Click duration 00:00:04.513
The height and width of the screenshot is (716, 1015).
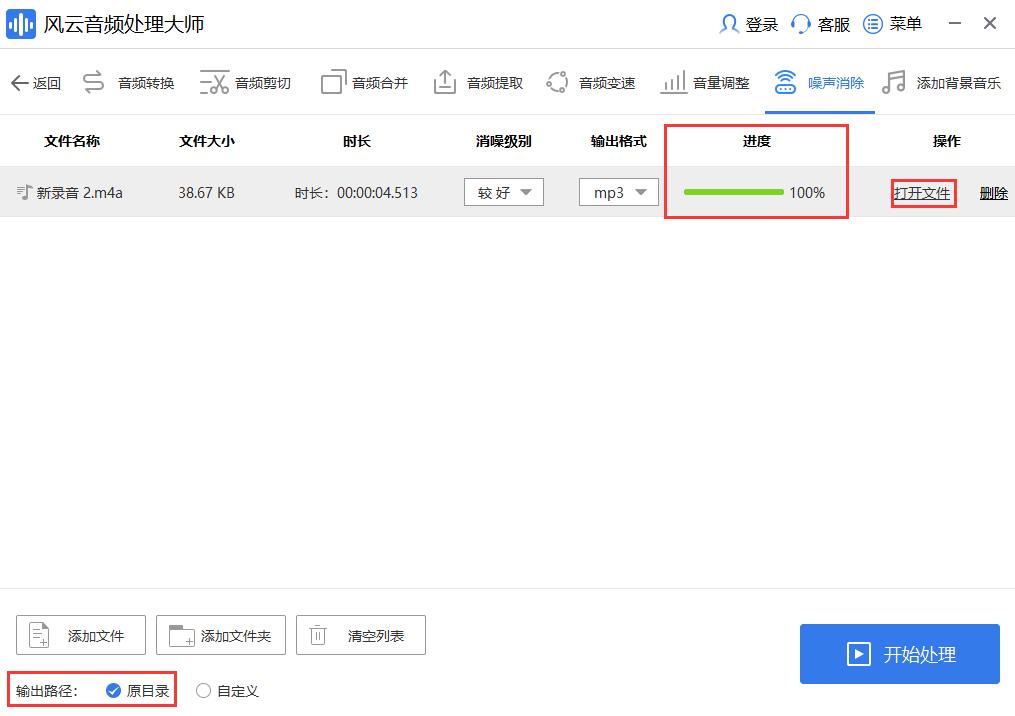(x=377, y=192)
